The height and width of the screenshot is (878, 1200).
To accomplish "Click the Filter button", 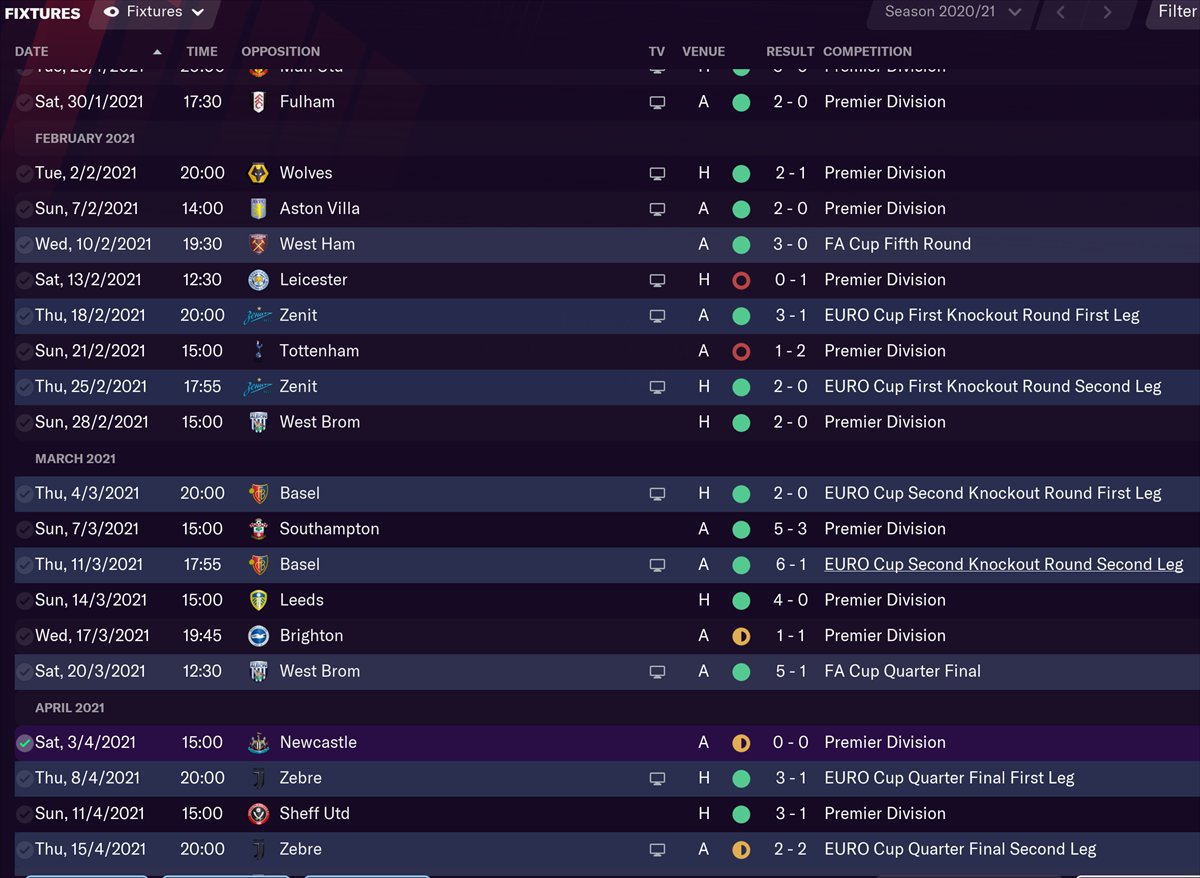I will pyautogui.click(x=1177, y=13).
